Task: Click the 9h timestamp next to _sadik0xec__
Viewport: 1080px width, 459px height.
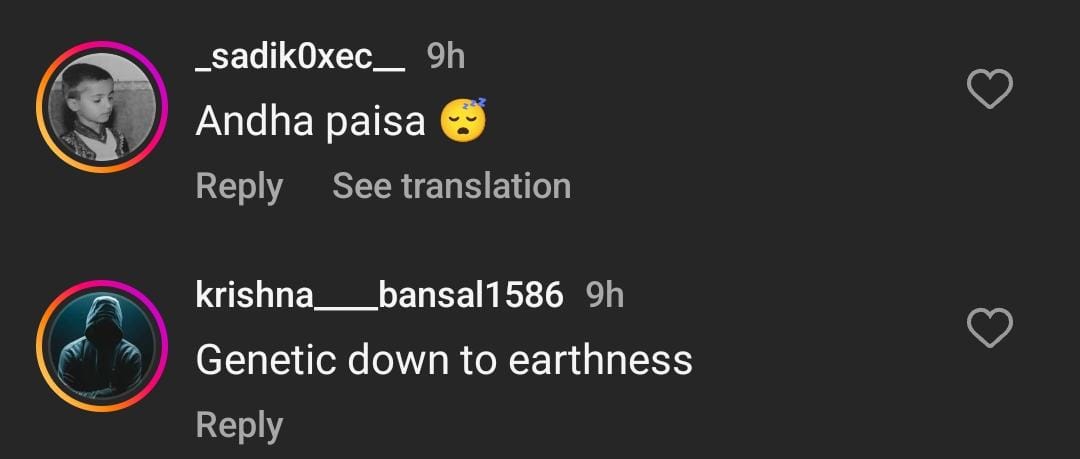Action: coord(446,57)
